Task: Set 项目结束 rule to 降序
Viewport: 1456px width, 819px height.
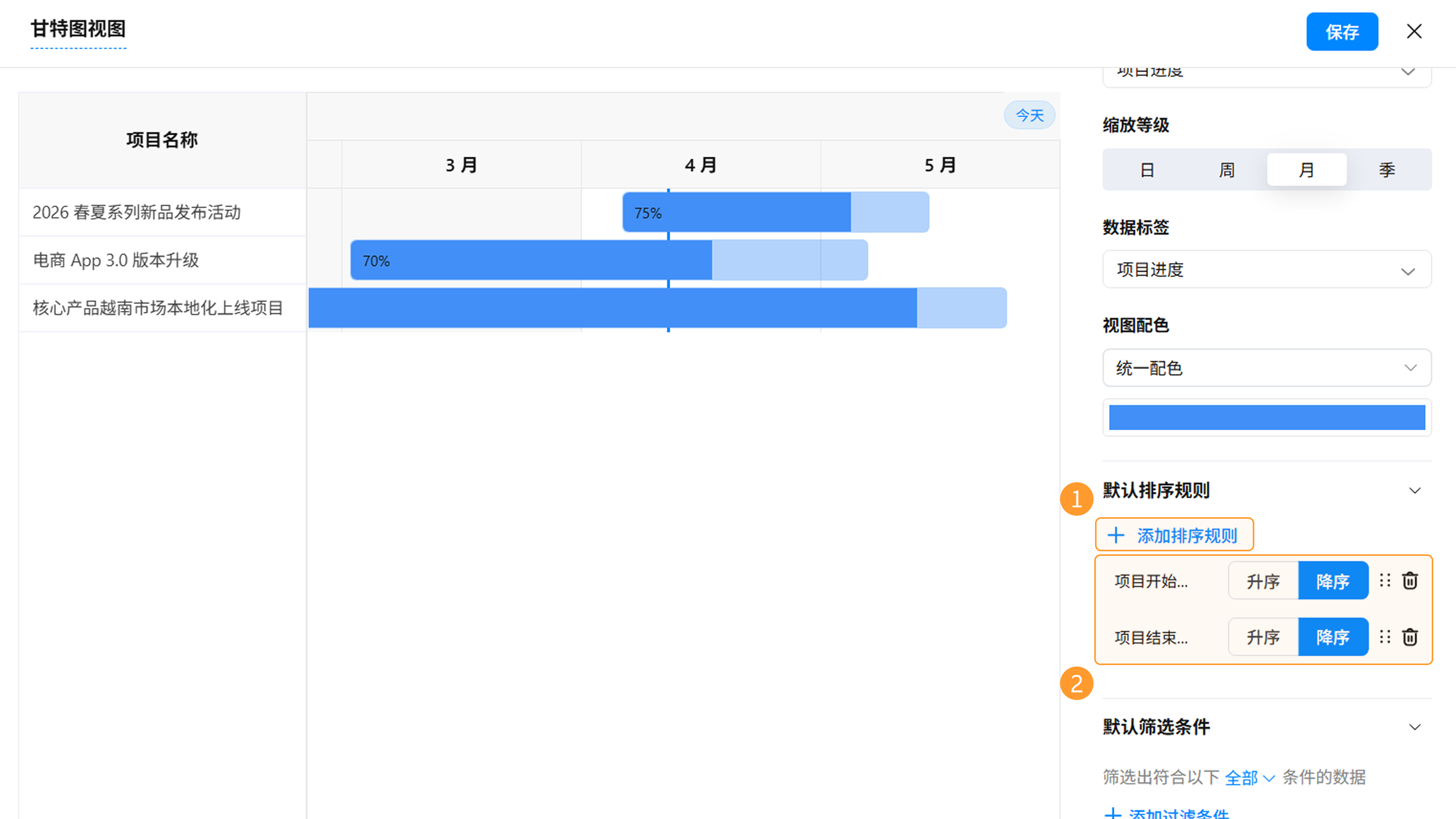Action: (x=1333, y=637)
